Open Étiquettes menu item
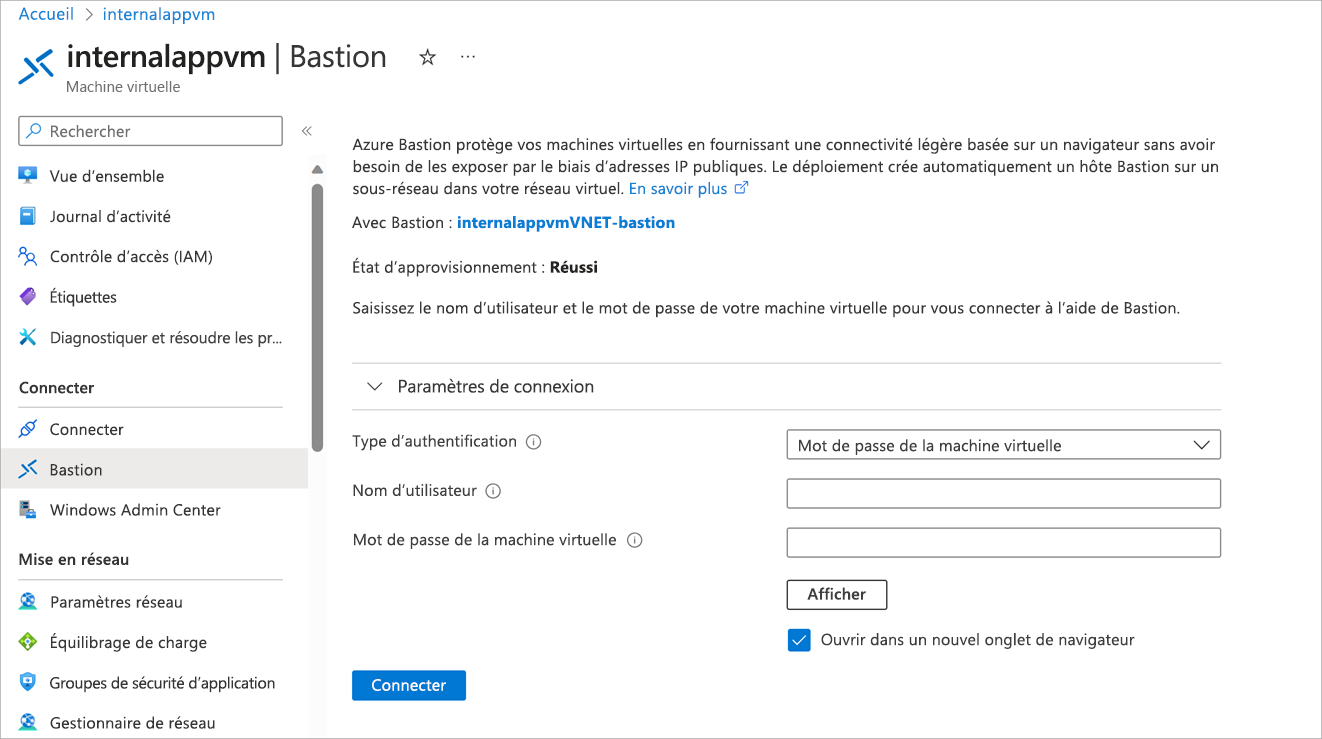 (83, 297)
